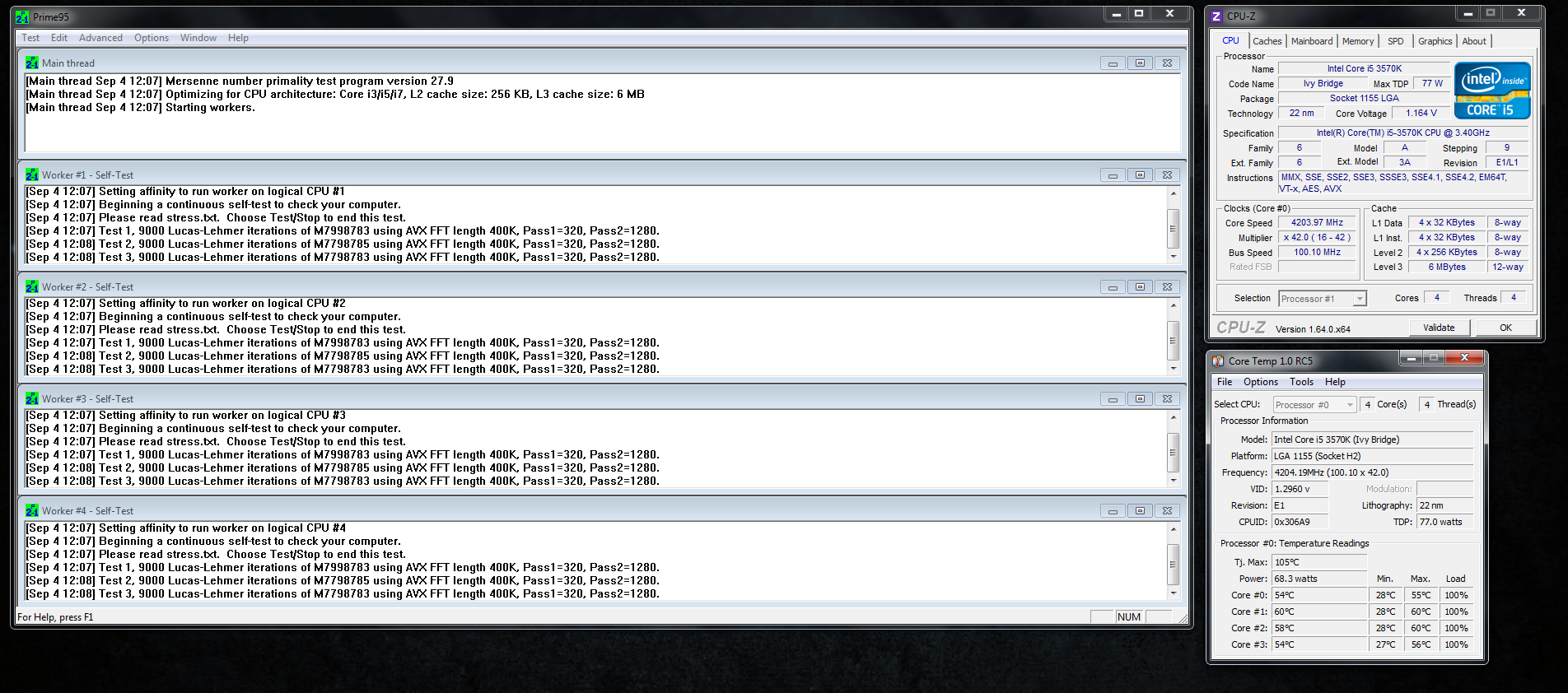Click the Worker #2 Self-Test window icon
The height and width of the screenshot is (693, 1568).
32,286
